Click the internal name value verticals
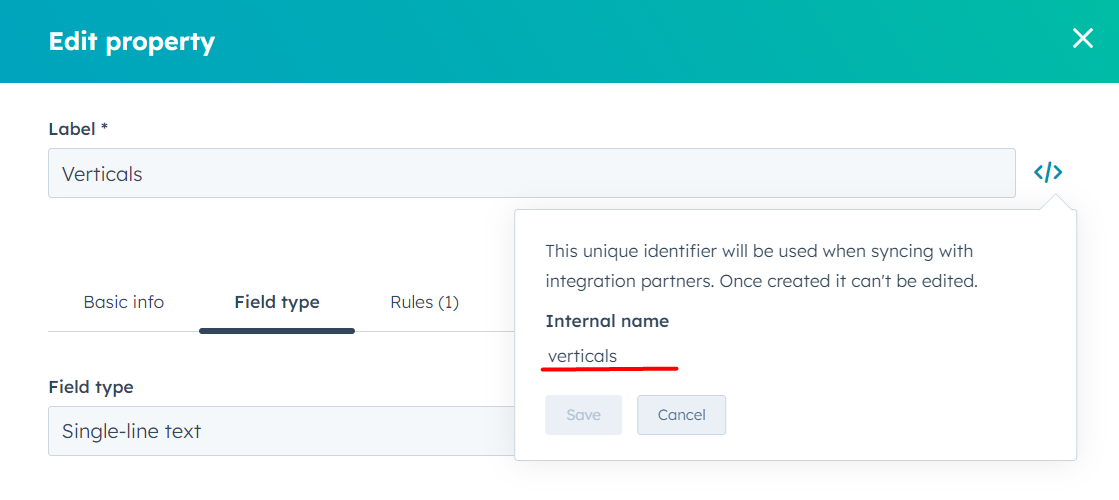 pyautogui.click(x=582, y=356)
